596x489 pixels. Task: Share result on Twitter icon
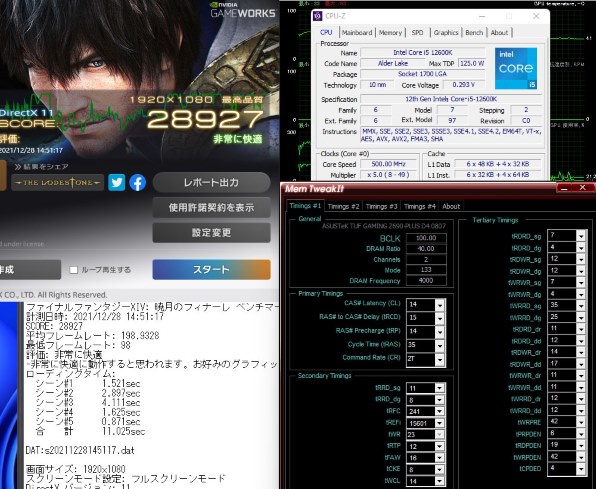tap(116, 183)
